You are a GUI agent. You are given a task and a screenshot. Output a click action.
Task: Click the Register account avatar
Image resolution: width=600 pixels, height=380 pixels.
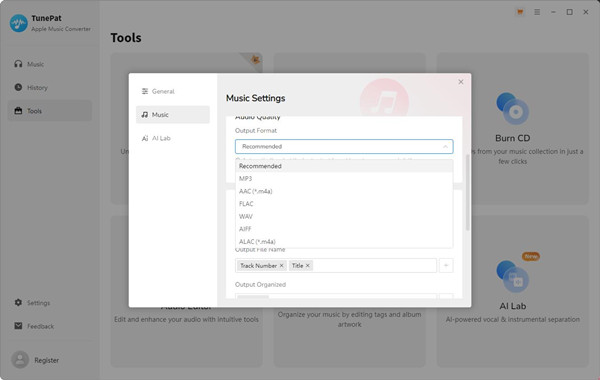pyautogui.click(x=20, y=360)
